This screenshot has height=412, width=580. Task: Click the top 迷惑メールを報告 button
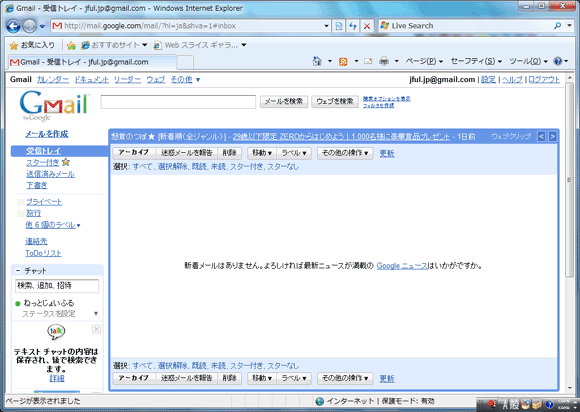pyautogui.click(x=187, y=153)
